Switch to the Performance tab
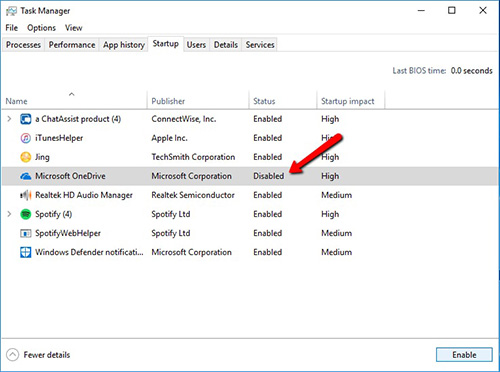This screenshot has height=372, width=500. point(72,45)
